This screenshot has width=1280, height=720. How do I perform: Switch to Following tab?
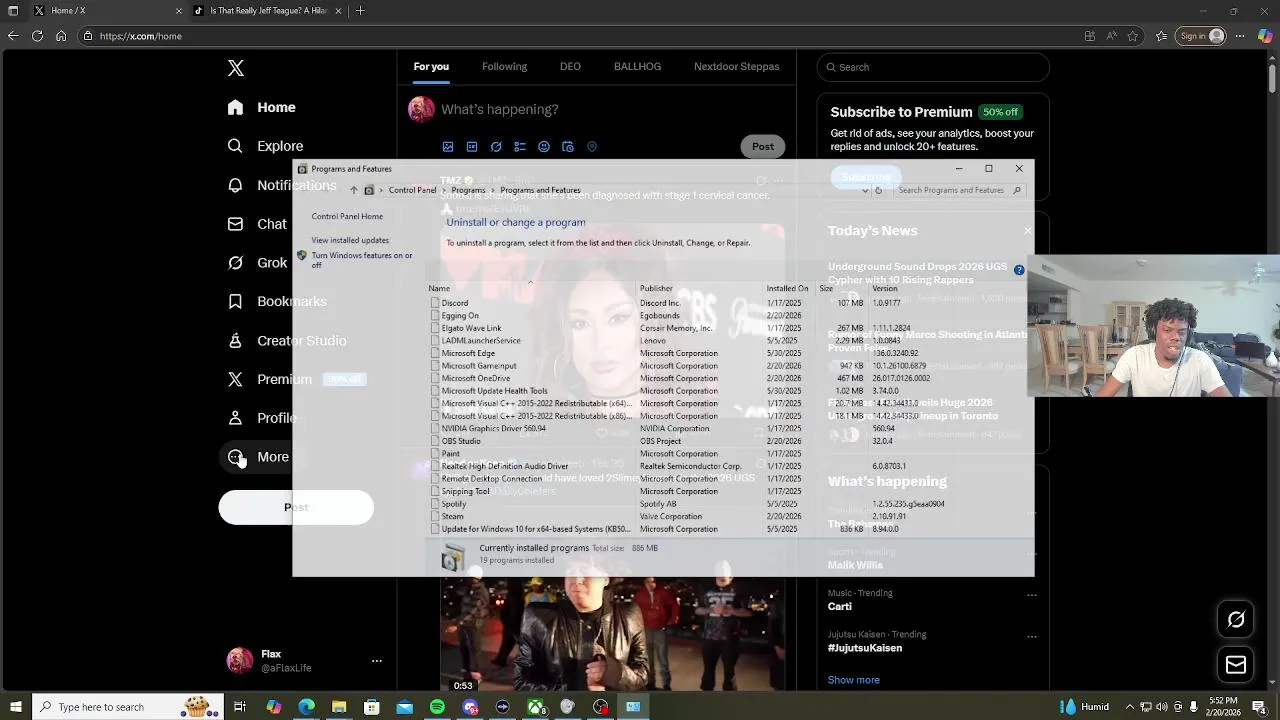(504, 67)
